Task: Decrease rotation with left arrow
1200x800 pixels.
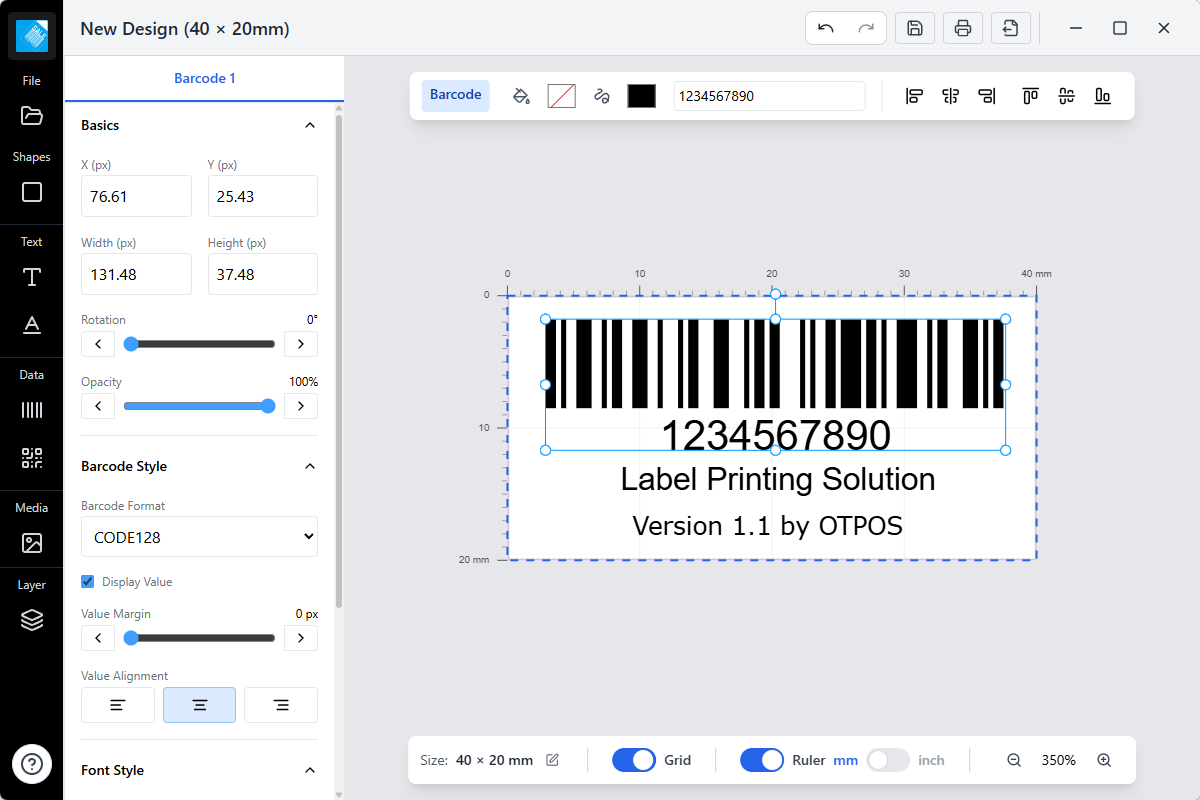Action: coord(98,344)
